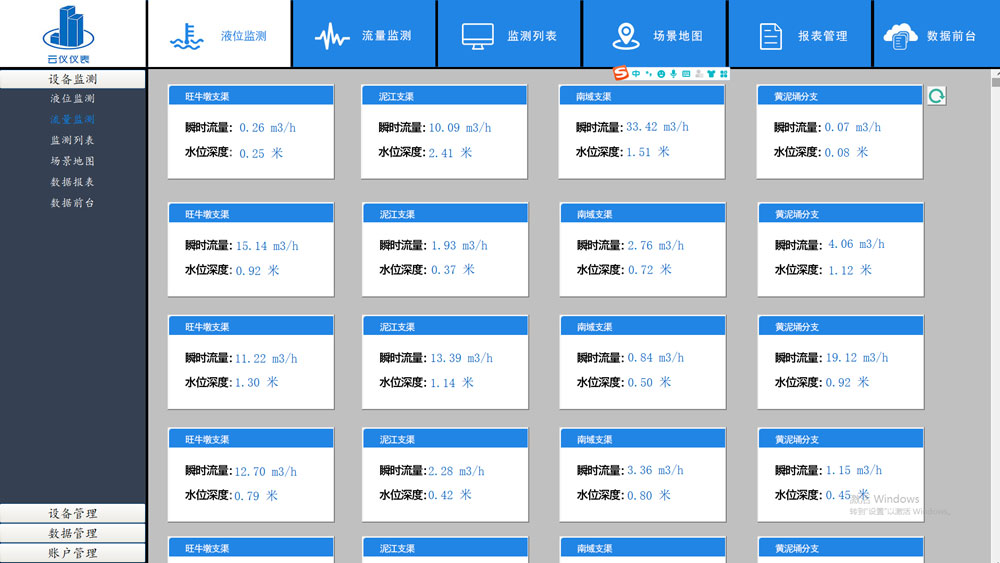Click the 12.70 m3/h flow value
This screenshot has width=1000, height=563.
point(266,472)
